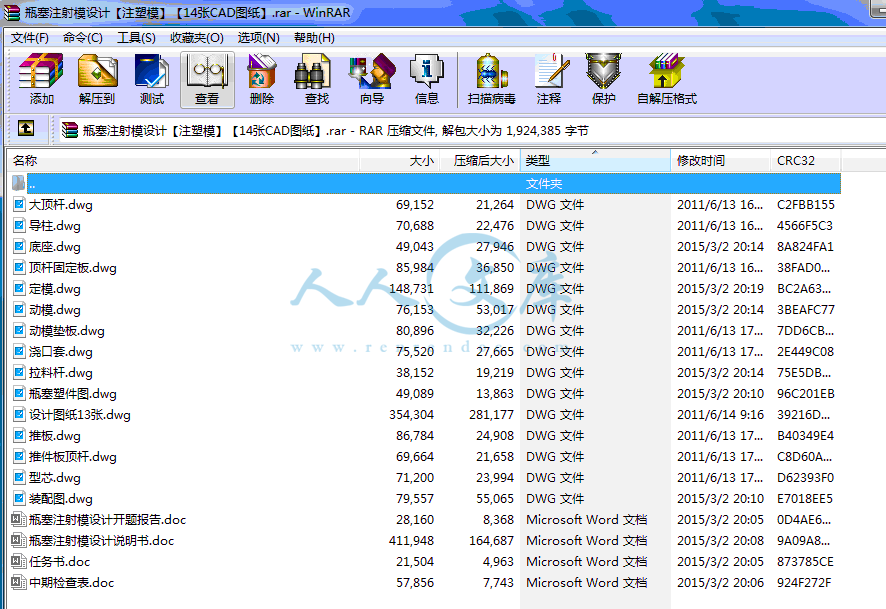Sort by Packed Size (压缩后大小) header

pos(479,160)
